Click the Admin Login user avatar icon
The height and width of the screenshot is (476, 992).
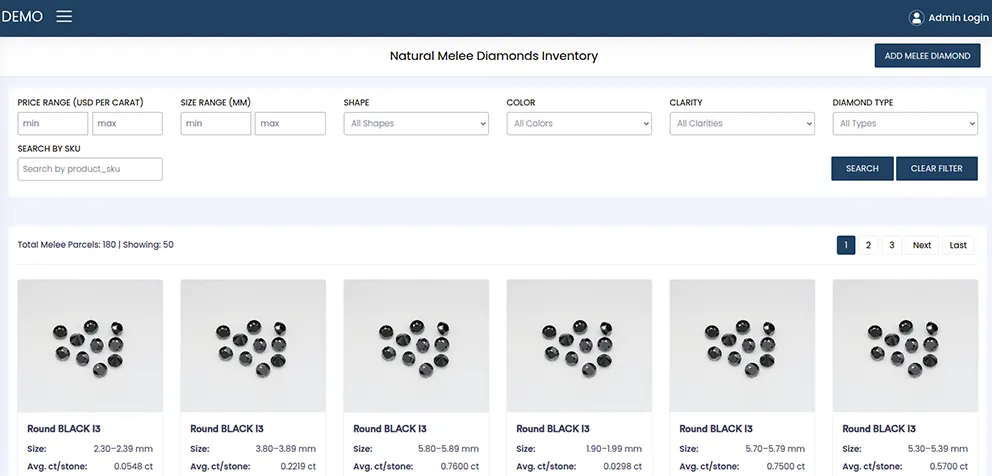tap(916, 18)
